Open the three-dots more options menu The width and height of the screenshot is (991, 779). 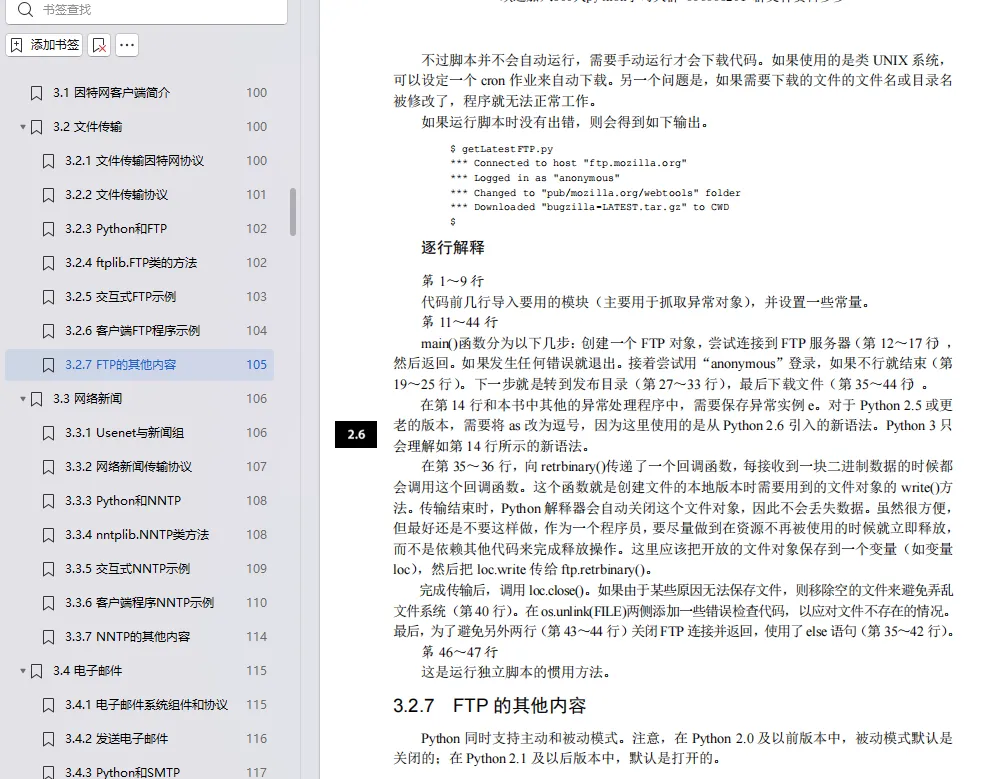[x=127, y=45]
